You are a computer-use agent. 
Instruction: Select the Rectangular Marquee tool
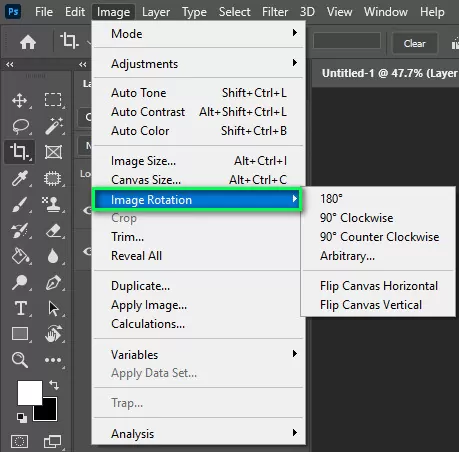click(x=53, y=100)
